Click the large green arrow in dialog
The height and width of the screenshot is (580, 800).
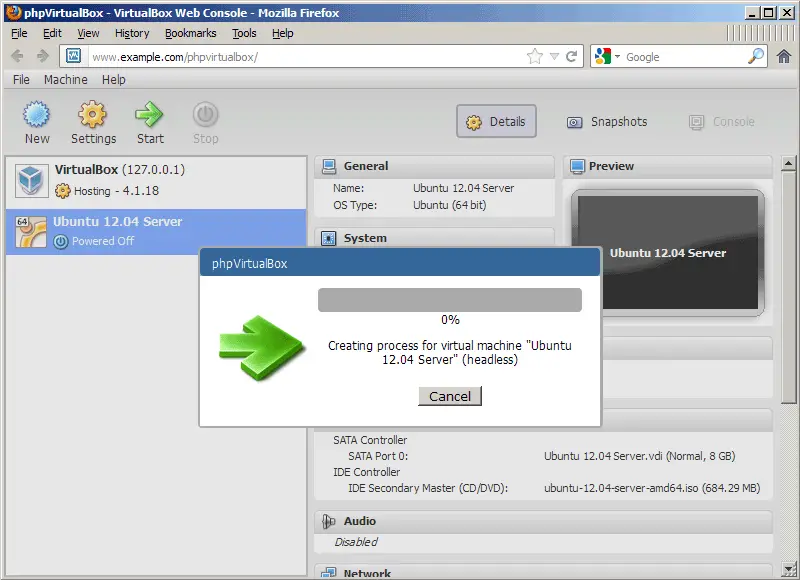[x=262, y=348]
